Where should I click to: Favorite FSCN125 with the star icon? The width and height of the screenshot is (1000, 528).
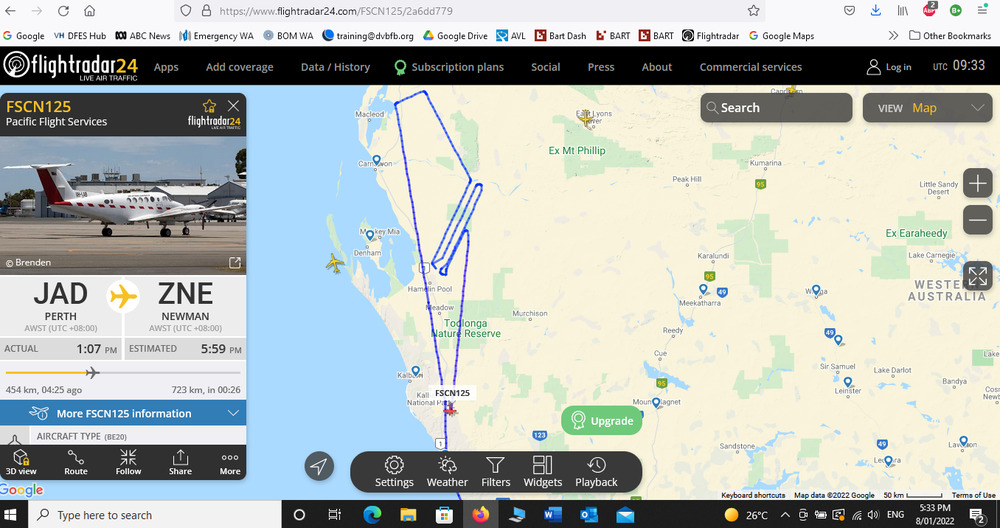pyautogui.click(x=209, y=106)
